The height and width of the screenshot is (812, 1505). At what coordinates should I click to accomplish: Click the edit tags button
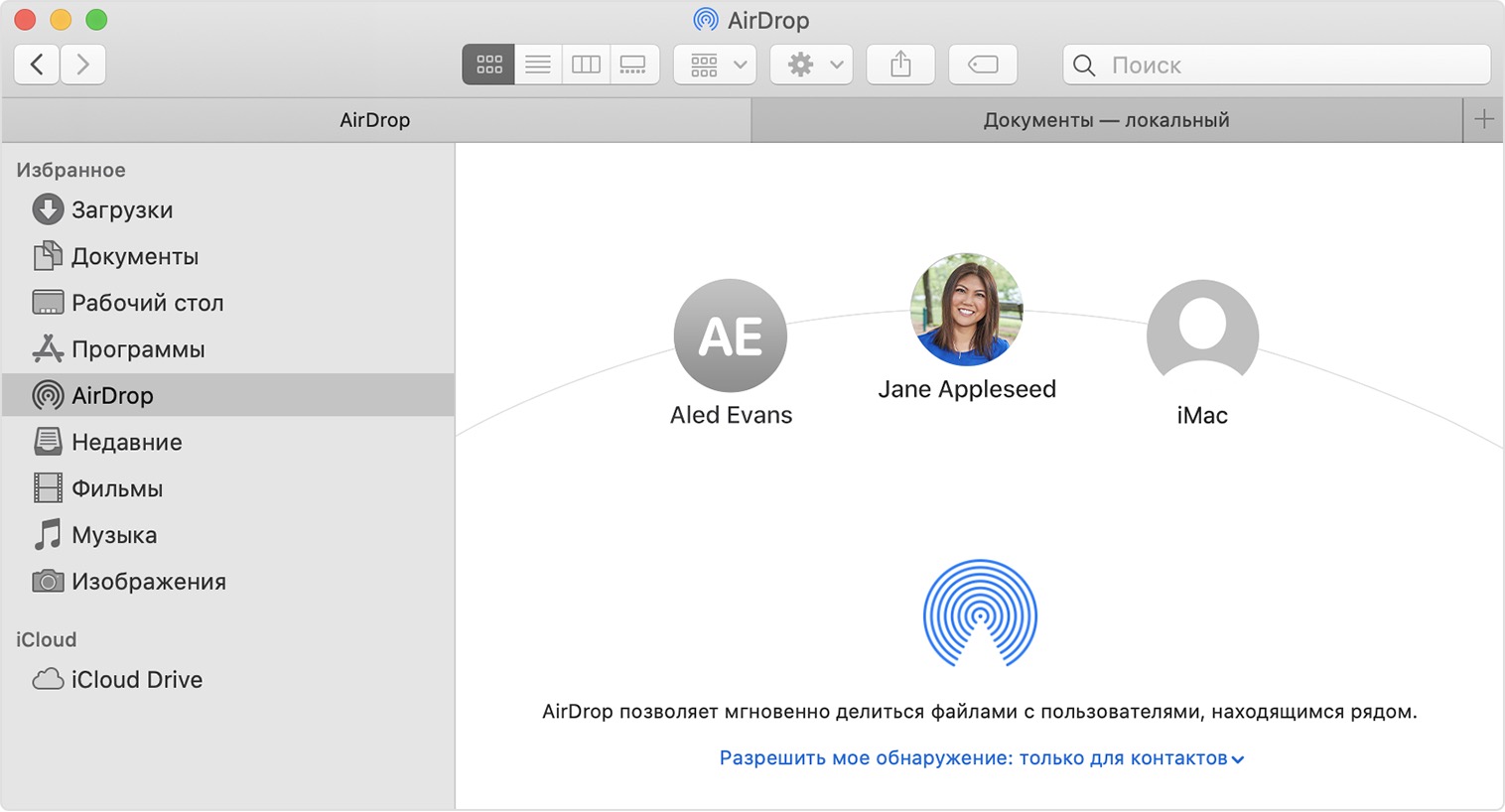pos(983,65)
